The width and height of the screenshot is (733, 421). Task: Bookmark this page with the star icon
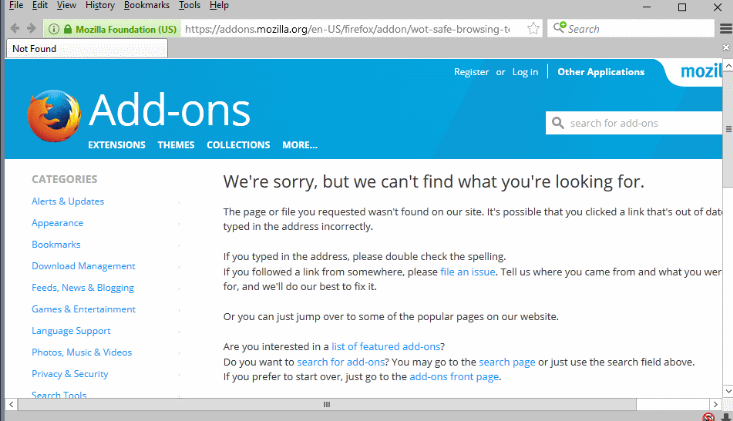(533, 29)
